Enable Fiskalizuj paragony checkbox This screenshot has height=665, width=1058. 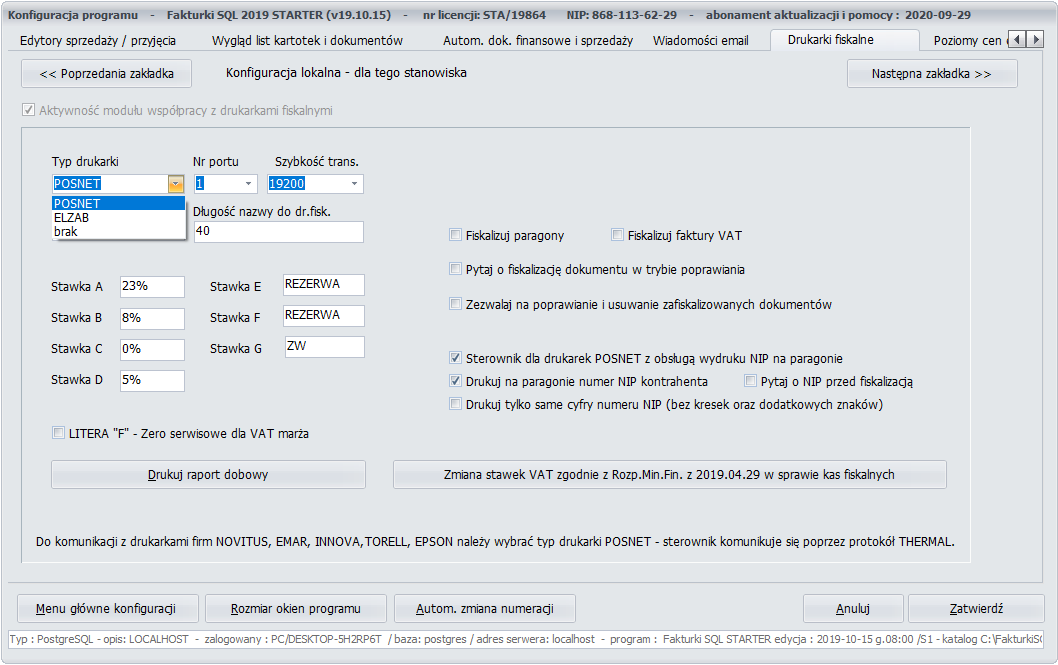tap(455, 235)
